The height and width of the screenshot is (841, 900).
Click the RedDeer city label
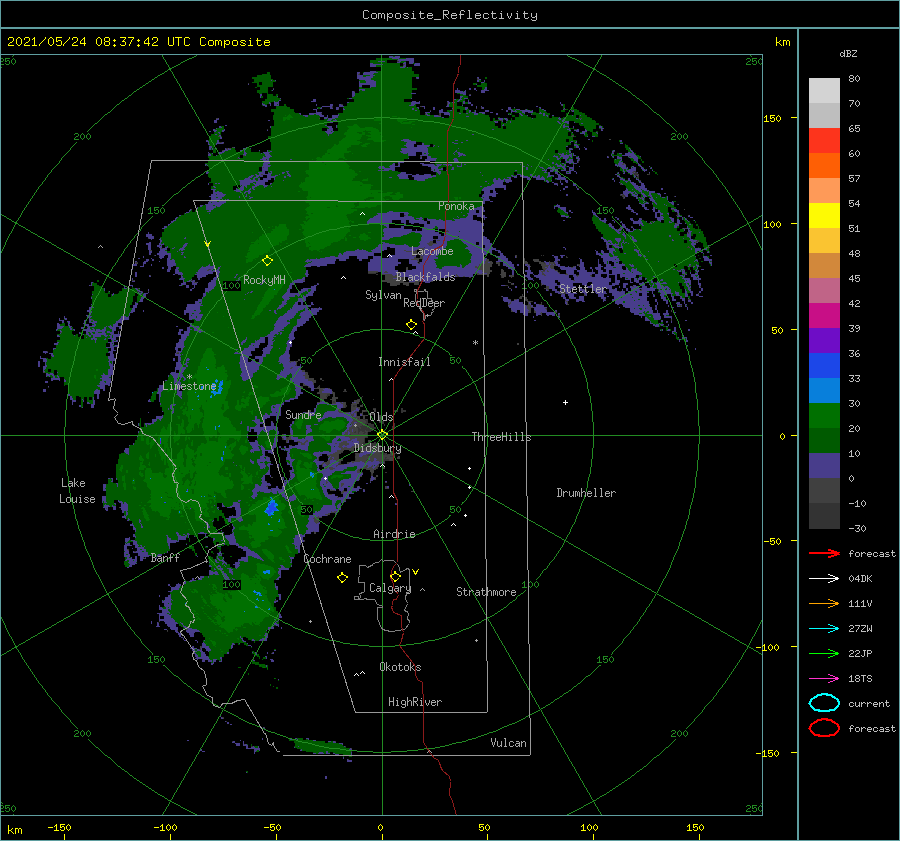(x=424, y=303)
